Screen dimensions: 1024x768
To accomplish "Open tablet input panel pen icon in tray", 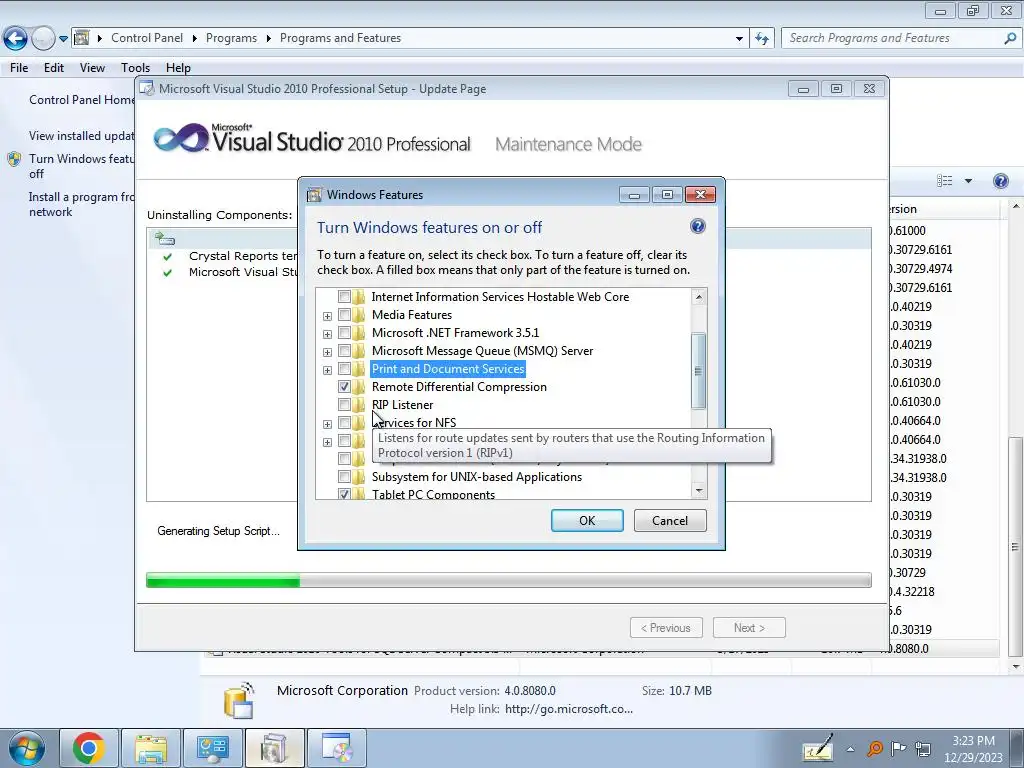I will 818,748.
